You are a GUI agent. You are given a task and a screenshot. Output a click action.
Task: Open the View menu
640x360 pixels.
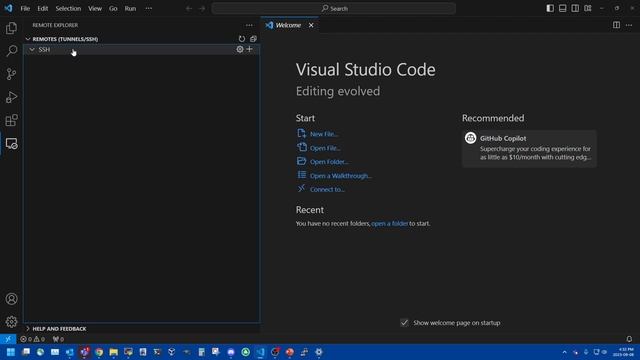95,8
